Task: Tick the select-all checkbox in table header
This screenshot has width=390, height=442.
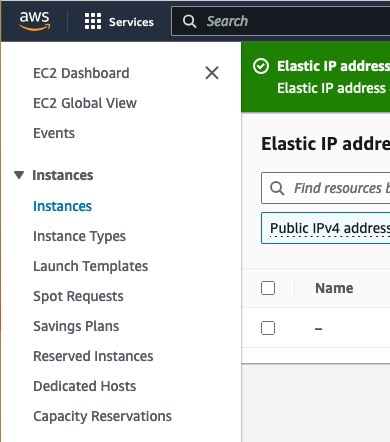Action: [x=268, y=288]
